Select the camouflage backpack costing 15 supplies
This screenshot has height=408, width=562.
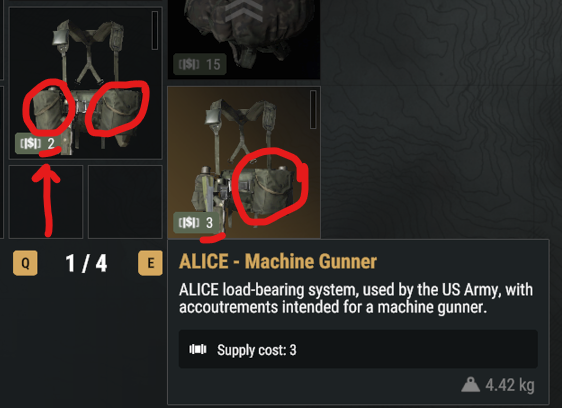[244, 39]
